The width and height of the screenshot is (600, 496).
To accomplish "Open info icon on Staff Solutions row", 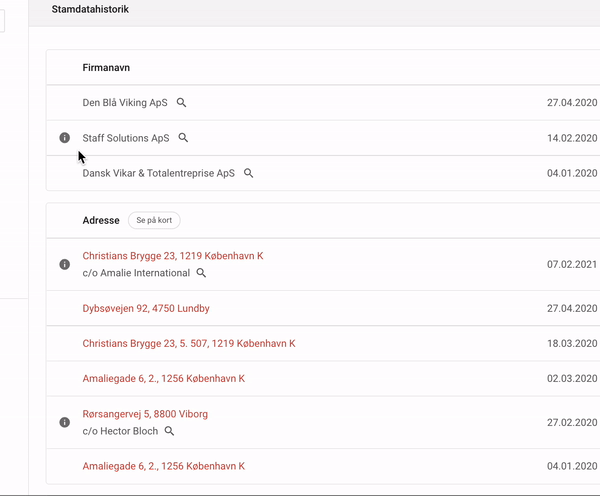I will pos(65,138).
